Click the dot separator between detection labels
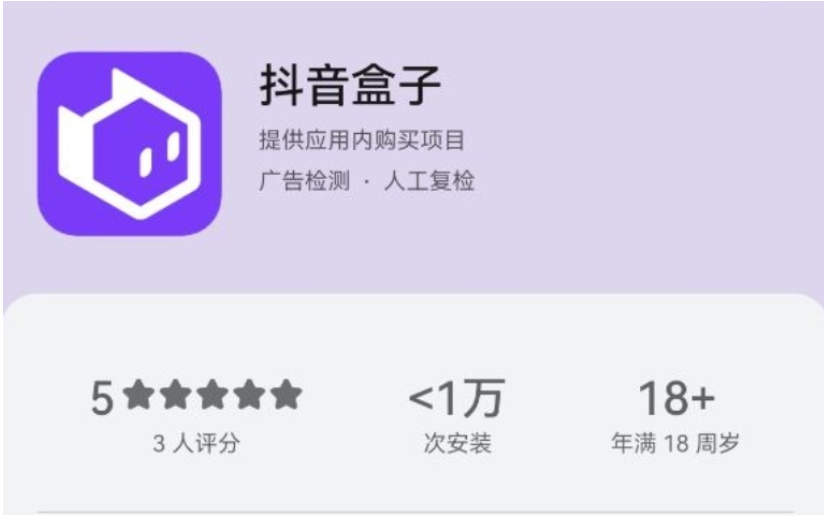 (x=367, y=182)
